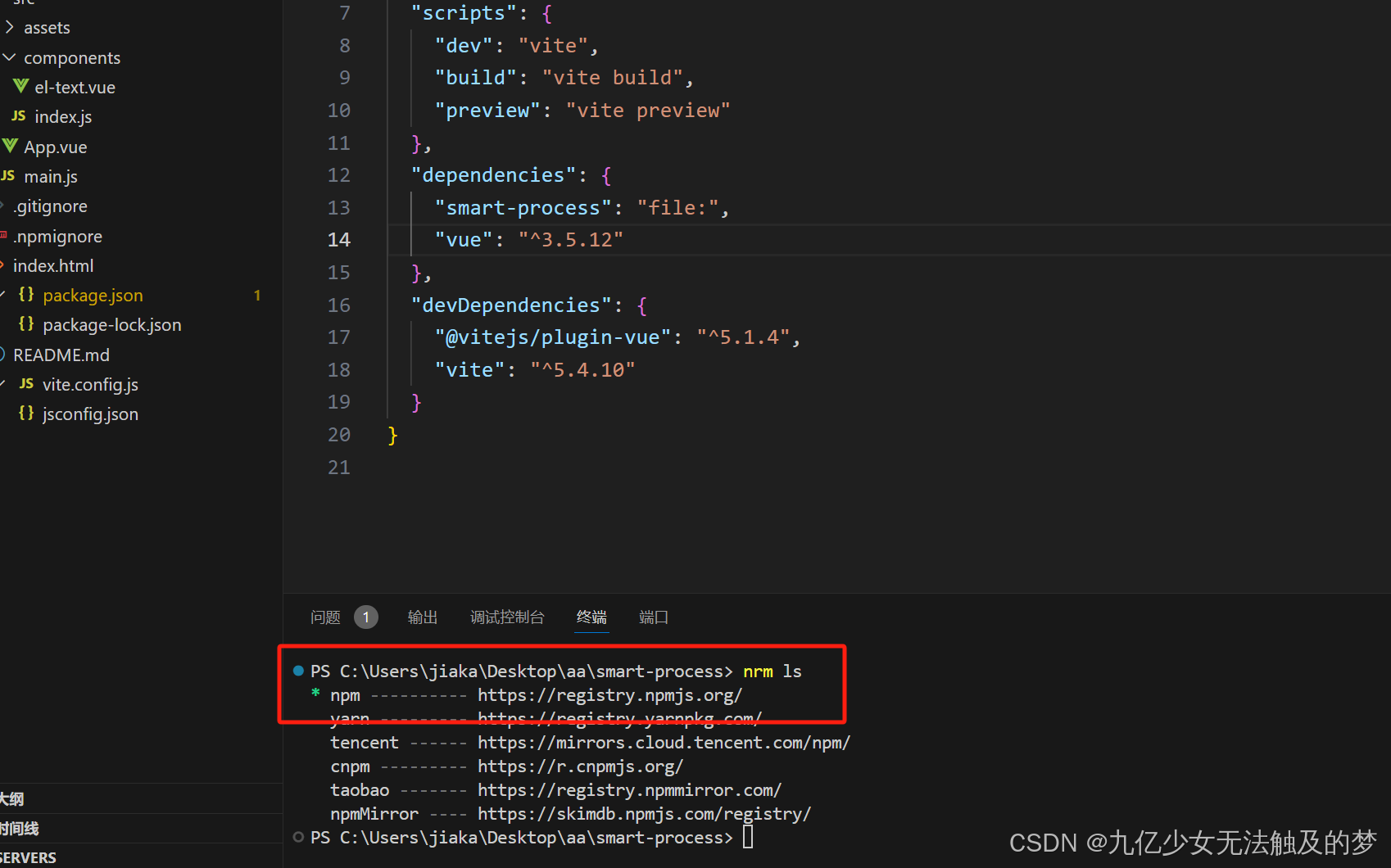Click the "vite build" value
This screenshot has height=868, width=1391.
point(613,78)
